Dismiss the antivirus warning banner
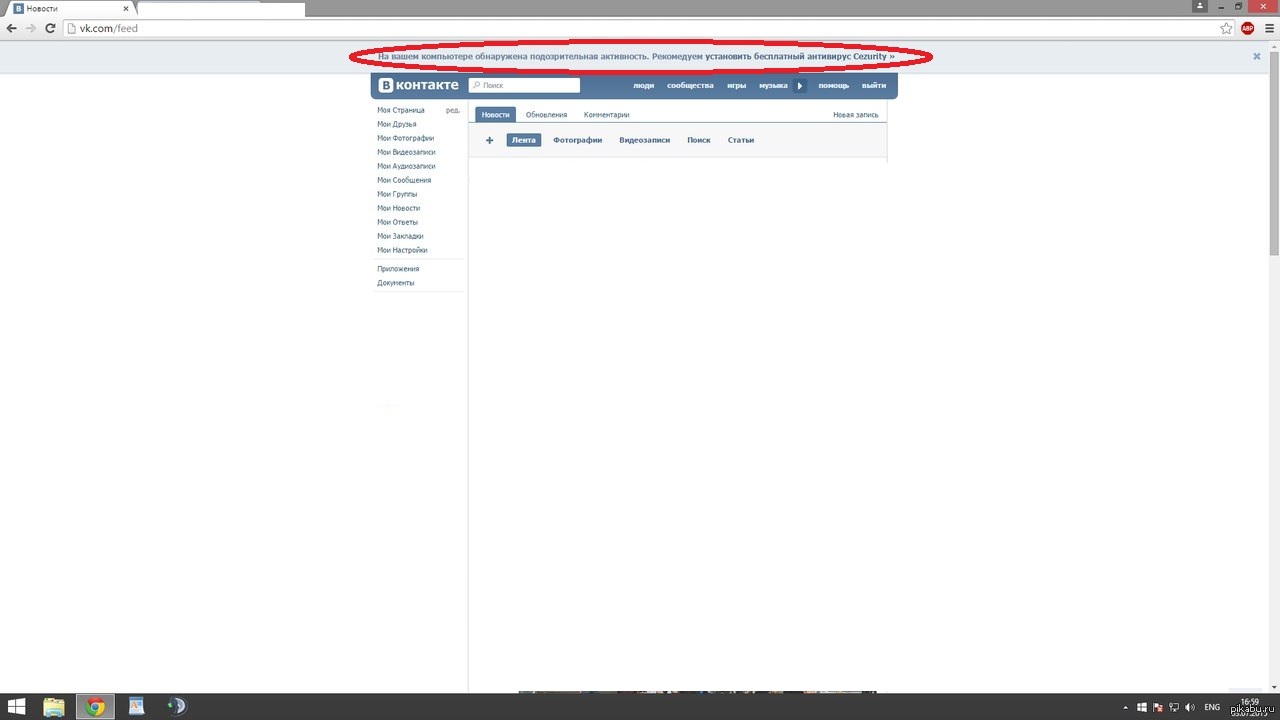 point(1256,57)
